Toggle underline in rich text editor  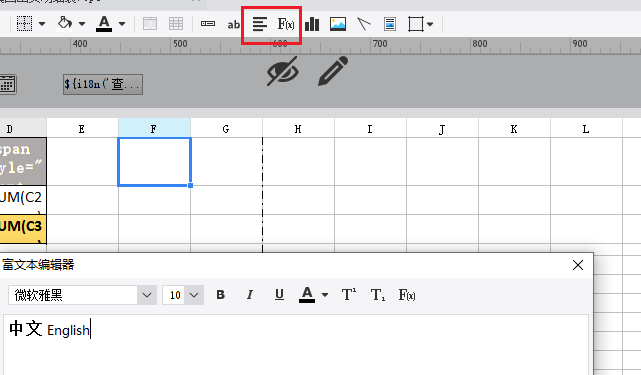coord(279,294)
